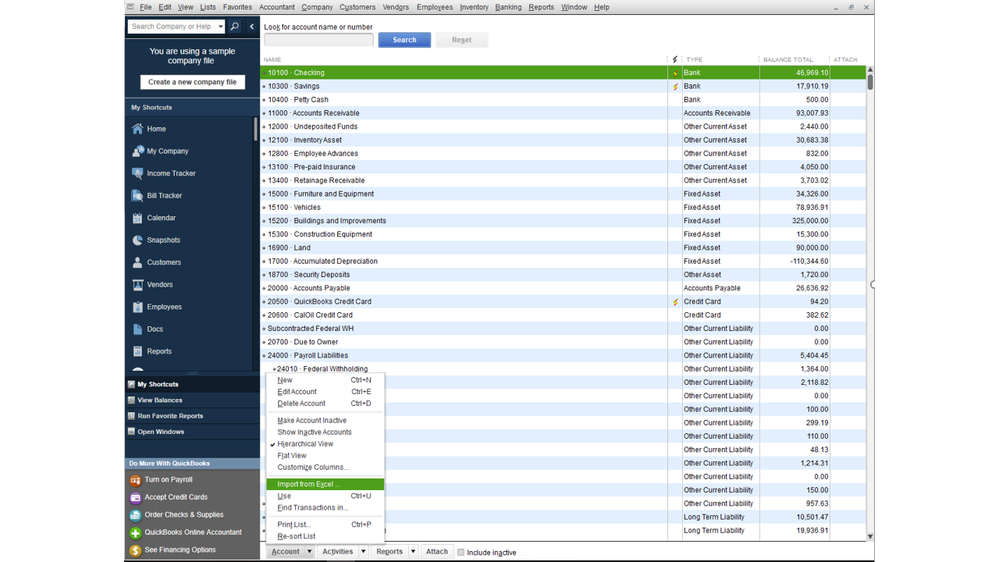
Task: Open the Snapshots pie icon
Action: pos(137,240)
